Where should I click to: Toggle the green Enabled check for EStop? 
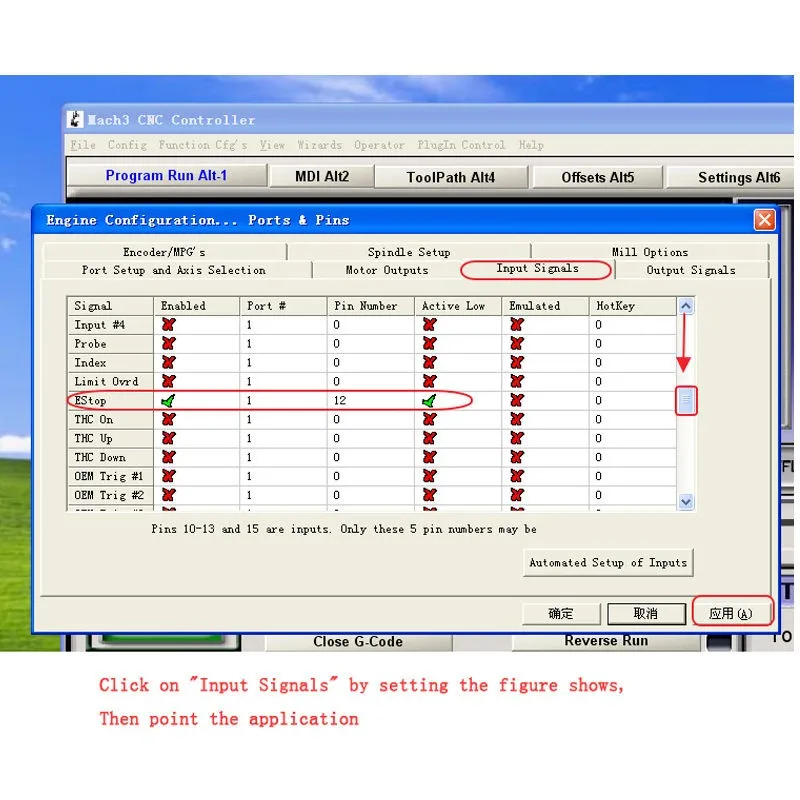click(168, 401)
